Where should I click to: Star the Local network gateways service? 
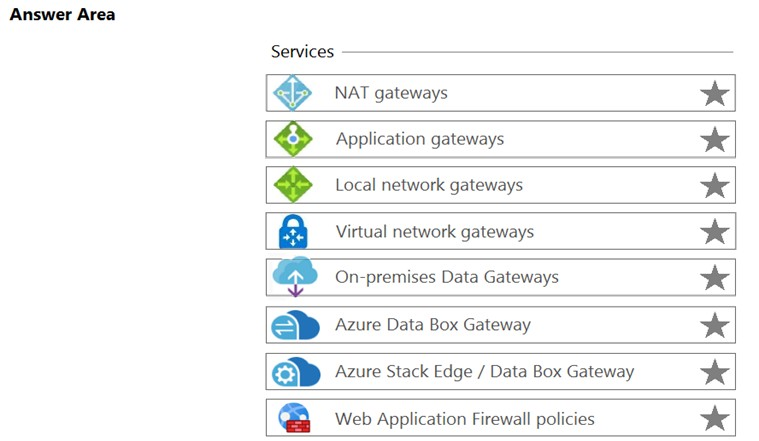tap(714, 186)
